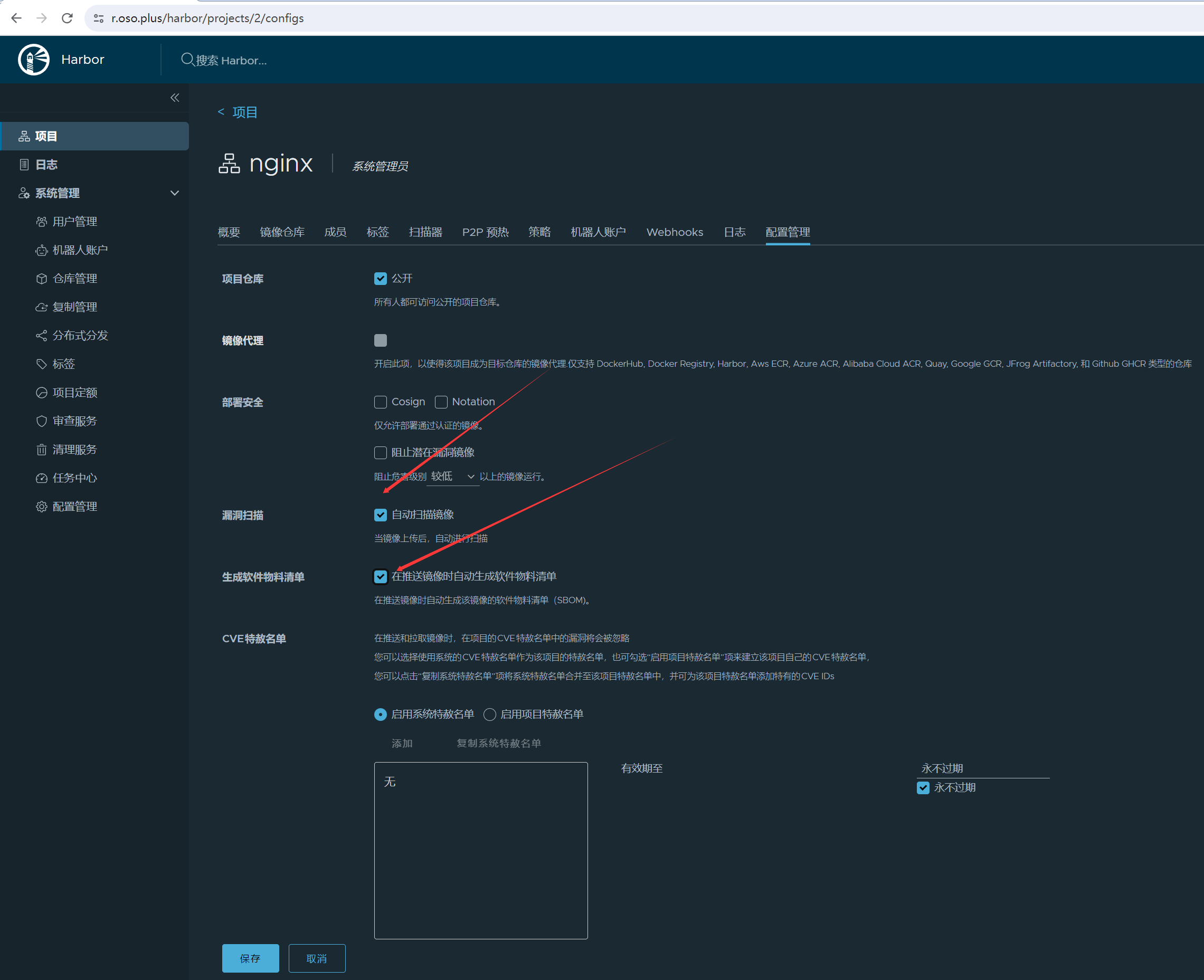Switch to the 镜像仓库 tab
This screenshot has height=980, width=1204.
(282, 232)
